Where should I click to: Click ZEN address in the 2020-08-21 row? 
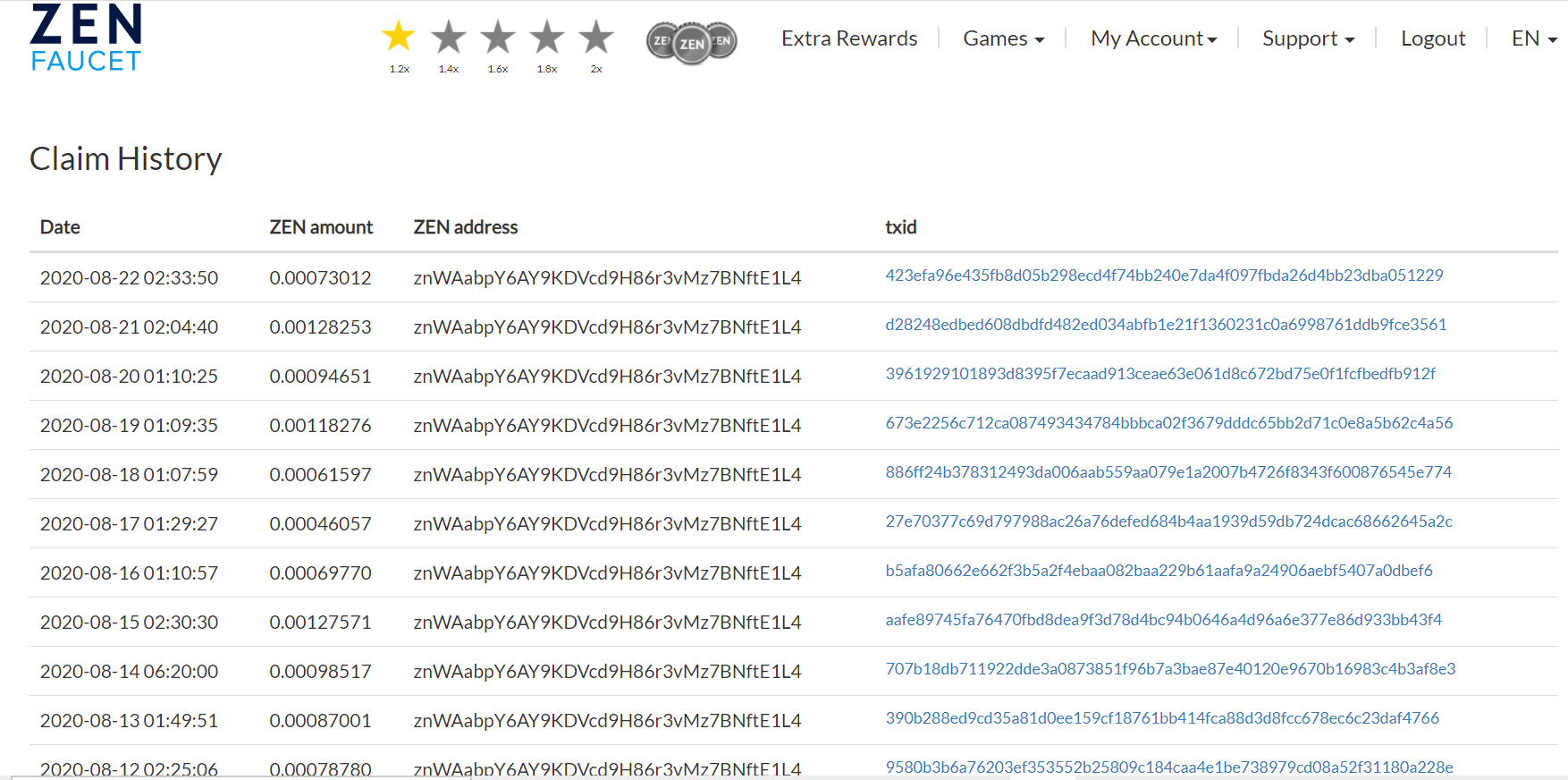point(607,327)
